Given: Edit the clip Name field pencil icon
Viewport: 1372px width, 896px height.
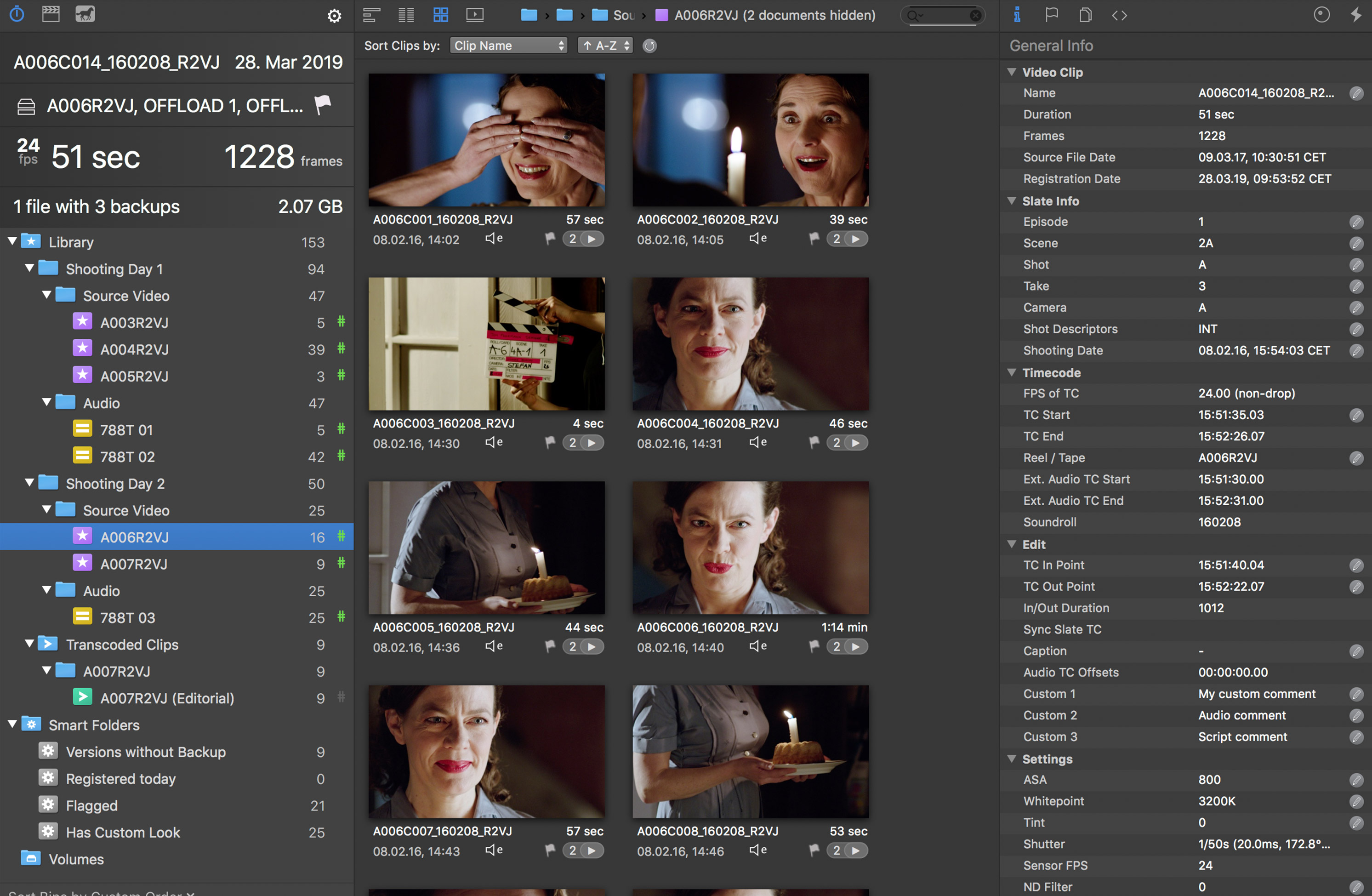Looking at the screenshot, I should [x=1356, y=93].
